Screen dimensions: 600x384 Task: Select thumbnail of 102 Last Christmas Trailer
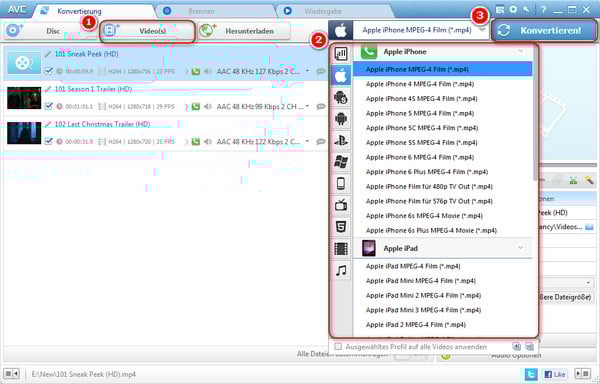pyautogui.click(x=24, y=133)
